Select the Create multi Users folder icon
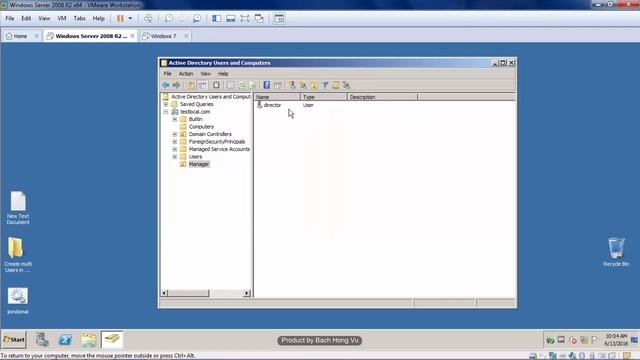Image resolution: width=640 pixels, height=360 pixels. point(18,255)
